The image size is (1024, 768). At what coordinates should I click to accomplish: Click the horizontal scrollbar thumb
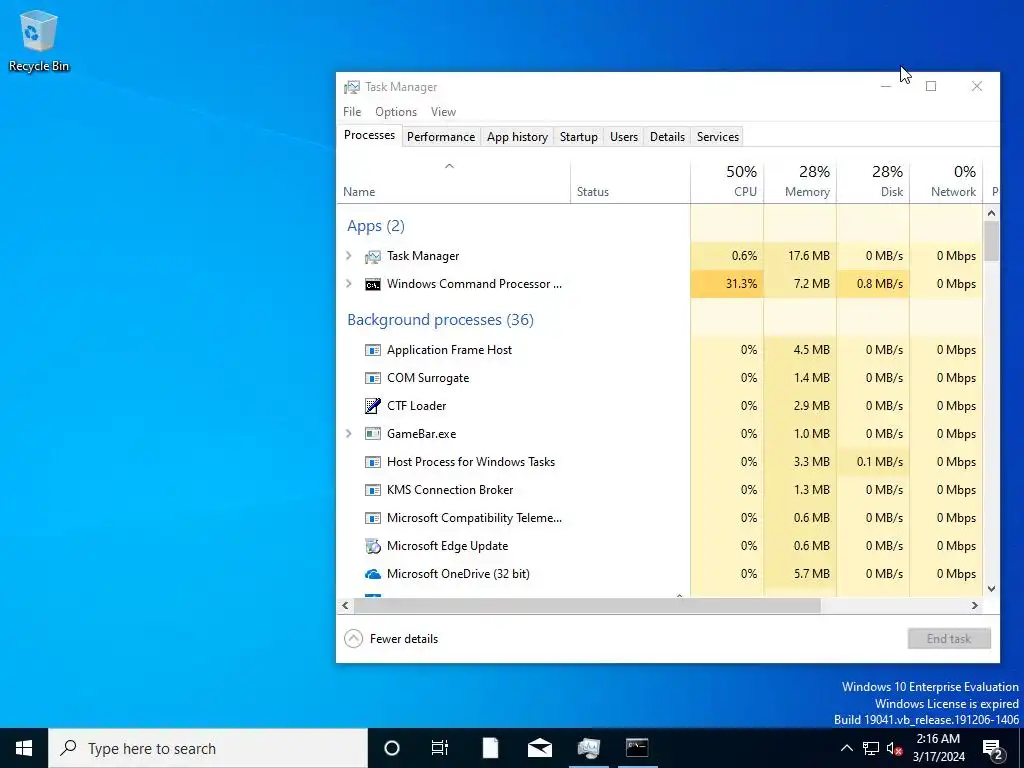pos(586,606)
